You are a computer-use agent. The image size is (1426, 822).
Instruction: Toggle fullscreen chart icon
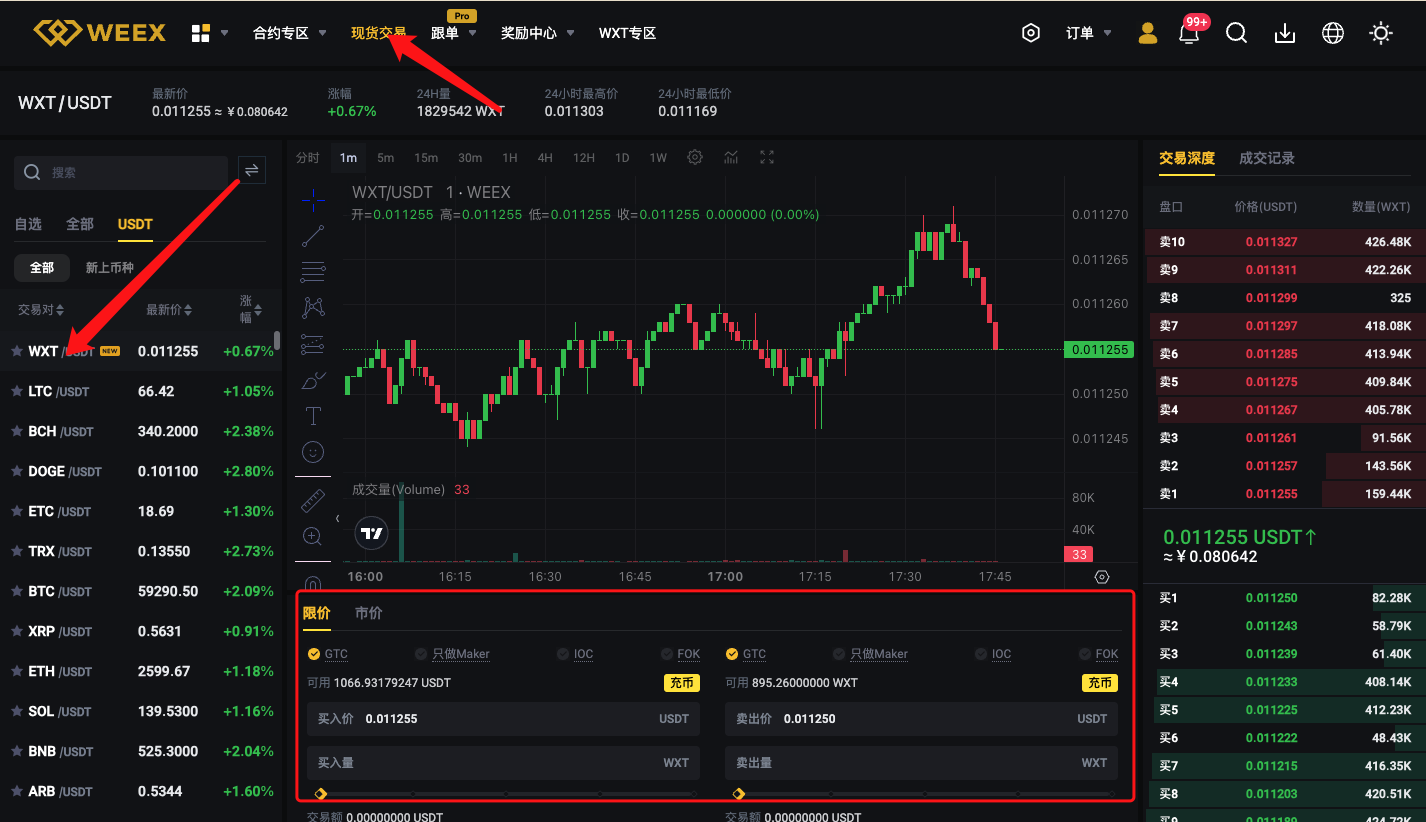coord(767,157)
